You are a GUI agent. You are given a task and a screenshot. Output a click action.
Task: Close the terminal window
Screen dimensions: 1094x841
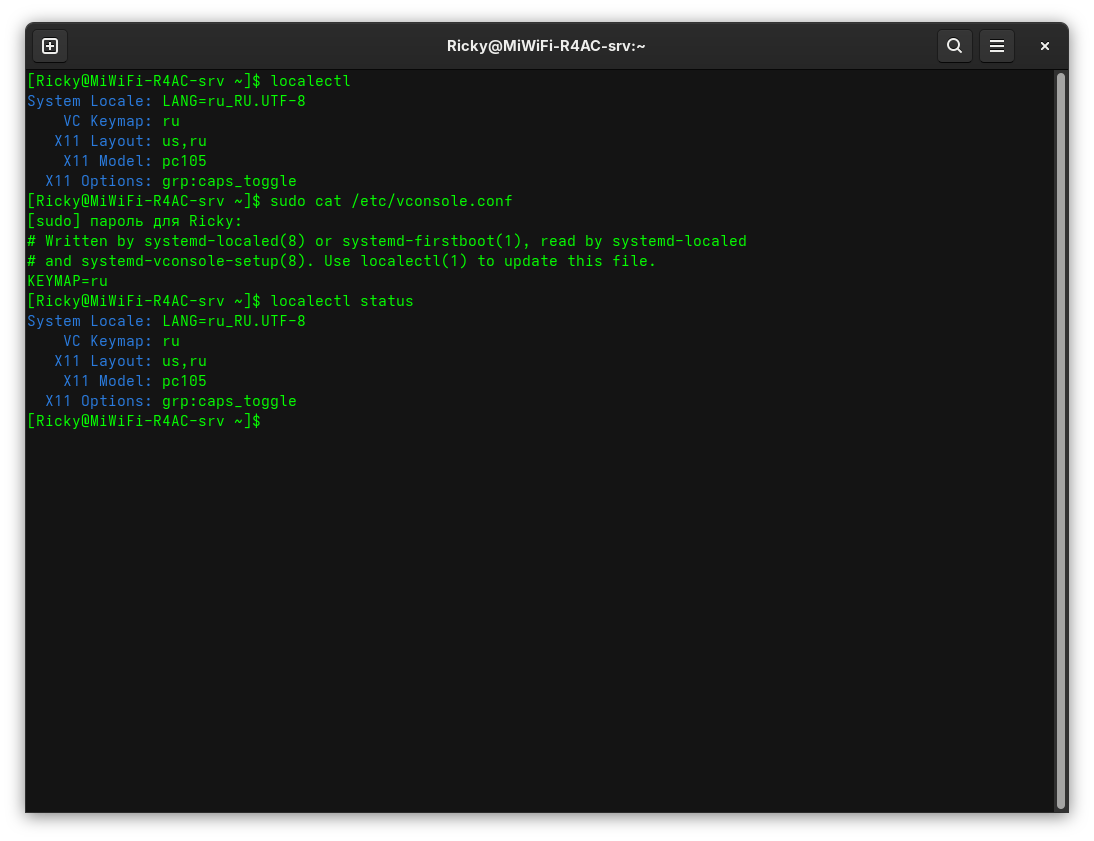coord(1044,46)
